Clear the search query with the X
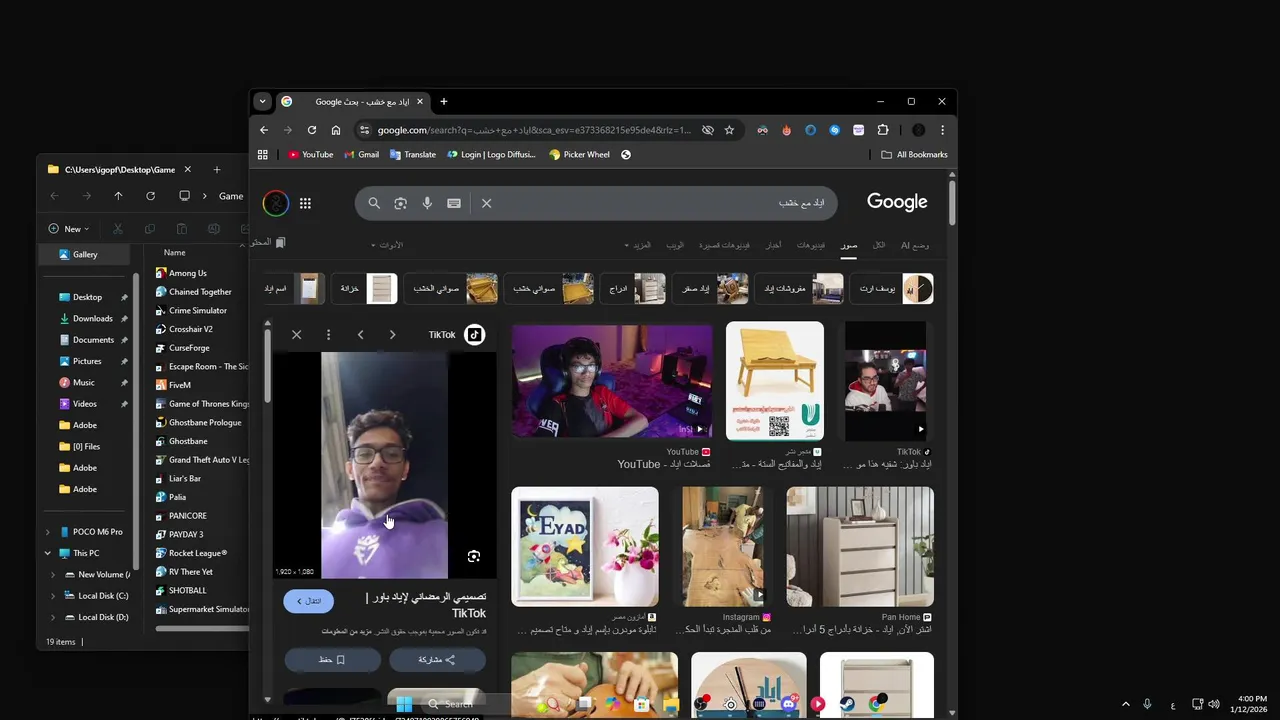Screen dimensions: 1280x720 pyautogui.click(x=486, y=203)
